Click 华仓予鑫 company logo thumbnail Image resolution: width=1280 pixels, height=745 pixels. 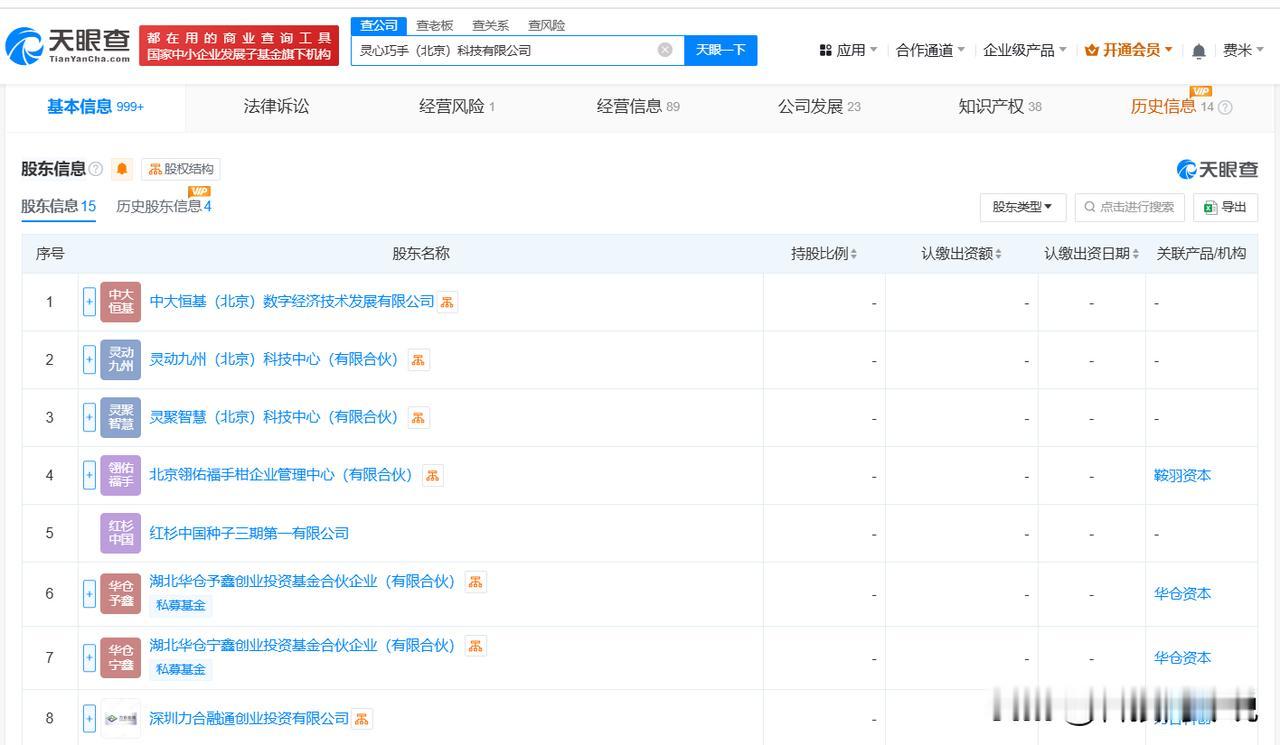(121, 594)
